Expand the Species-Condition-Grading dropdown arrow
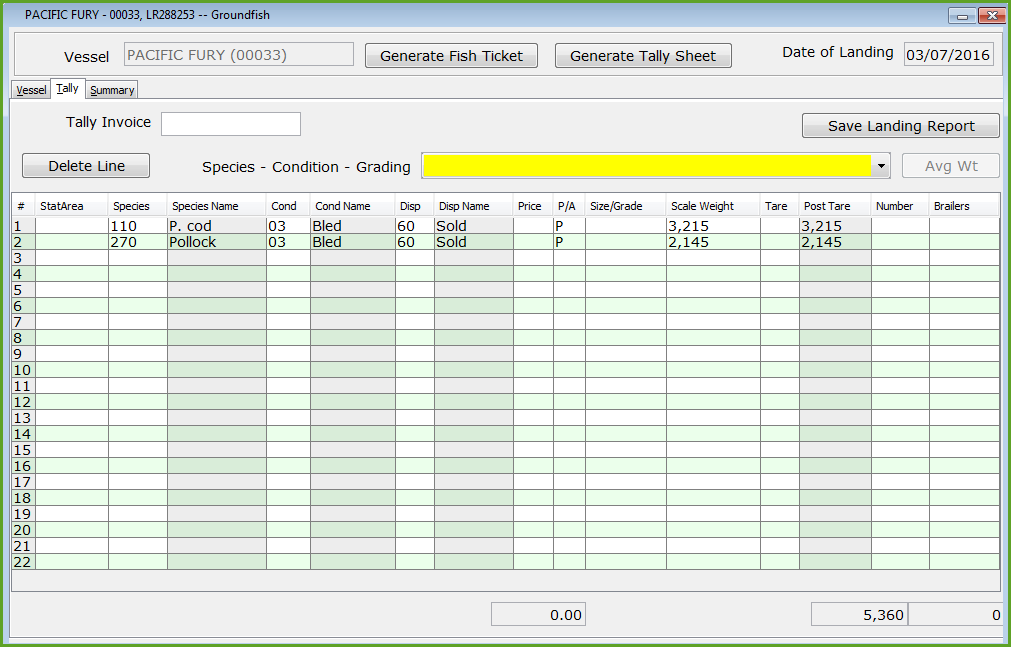1011x647 pixels. point(881,166)
